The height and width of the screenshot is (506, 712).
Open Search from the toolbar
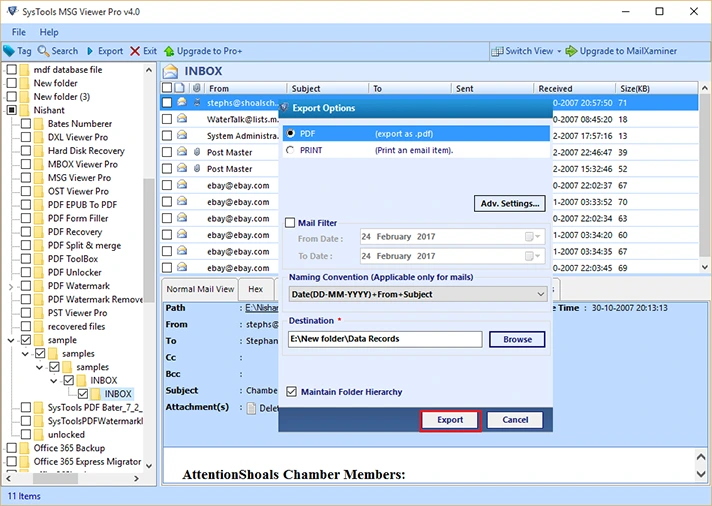58,51
